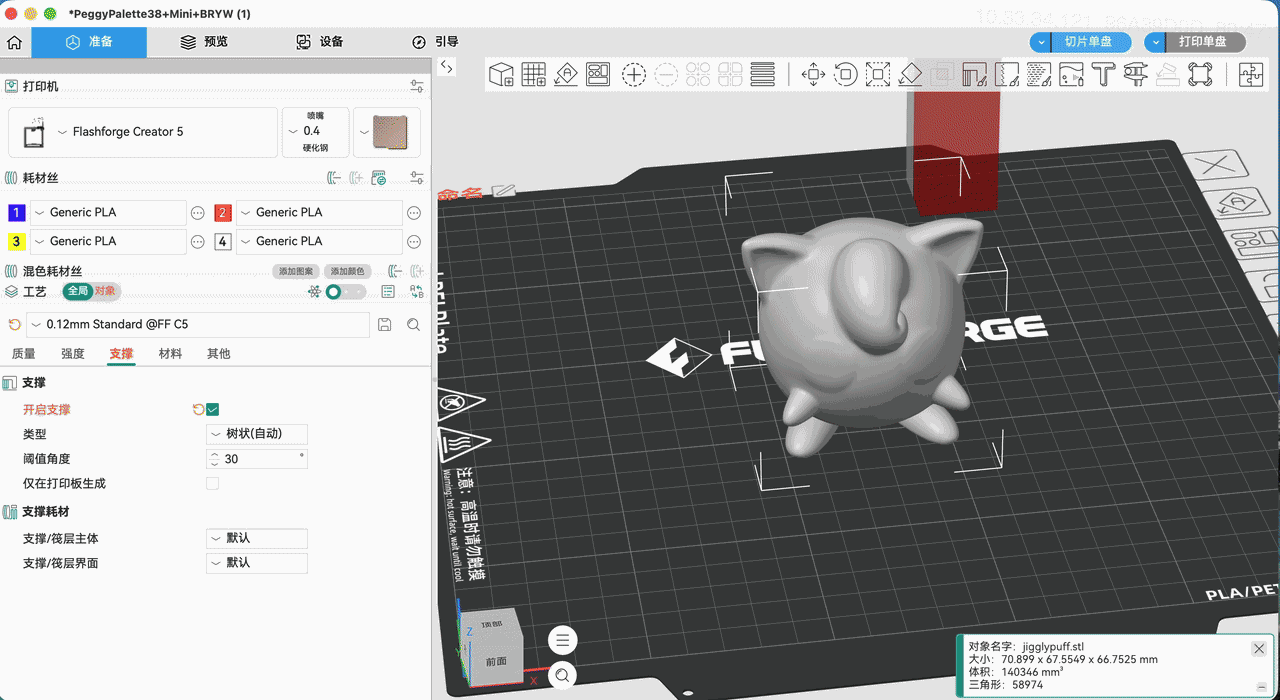Edit filament 1 via its three-dots icon
The height and width of the screenshot is (700, 1280).
pyautogui.click(x=198, y=213)
